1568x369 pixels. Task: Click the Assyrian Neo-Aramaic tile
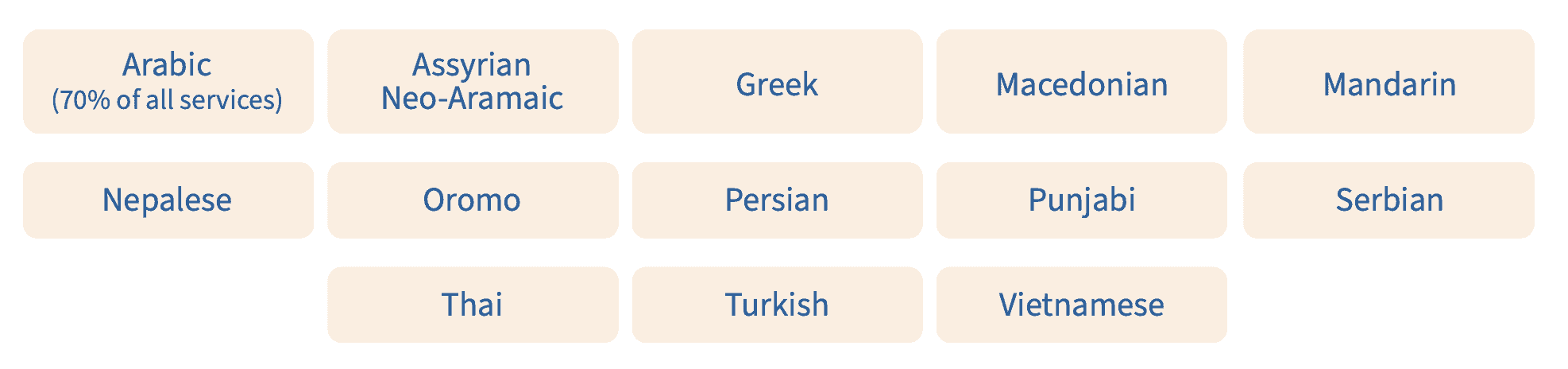coord(472,81)
